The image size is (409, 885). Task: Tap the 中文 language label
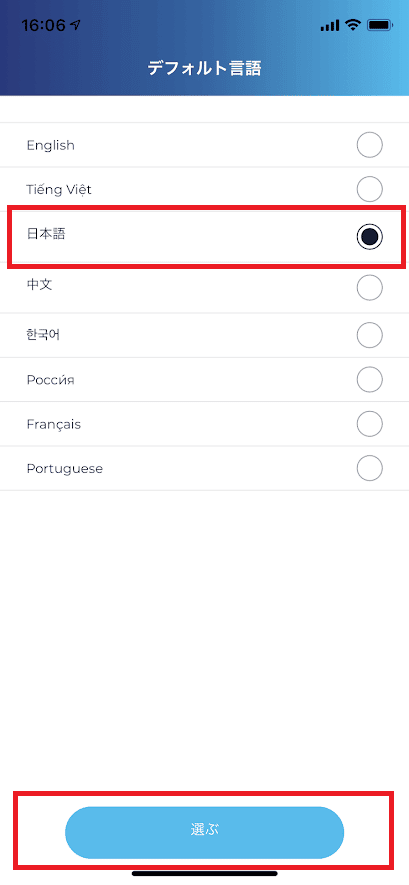pyautogui.click(x=39, y=284)
